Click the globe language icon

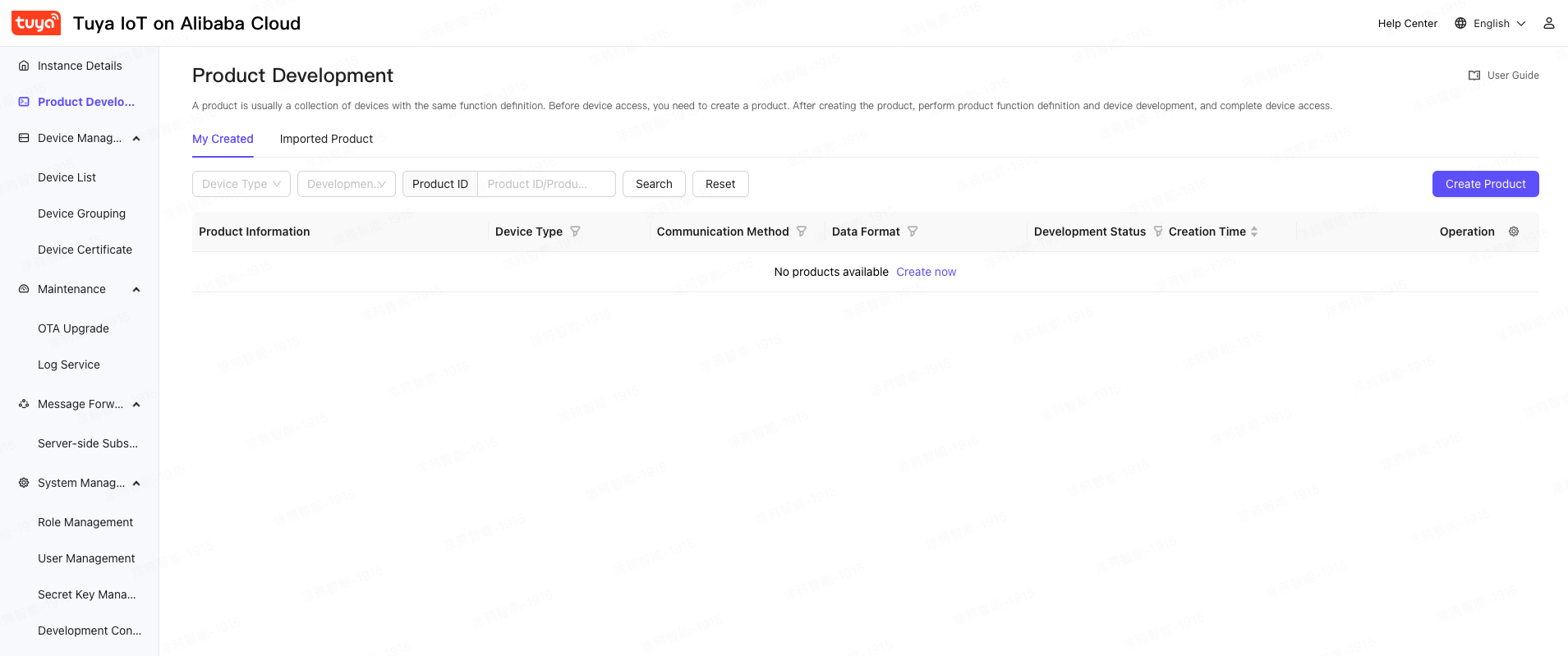(x=1460, y=23)
